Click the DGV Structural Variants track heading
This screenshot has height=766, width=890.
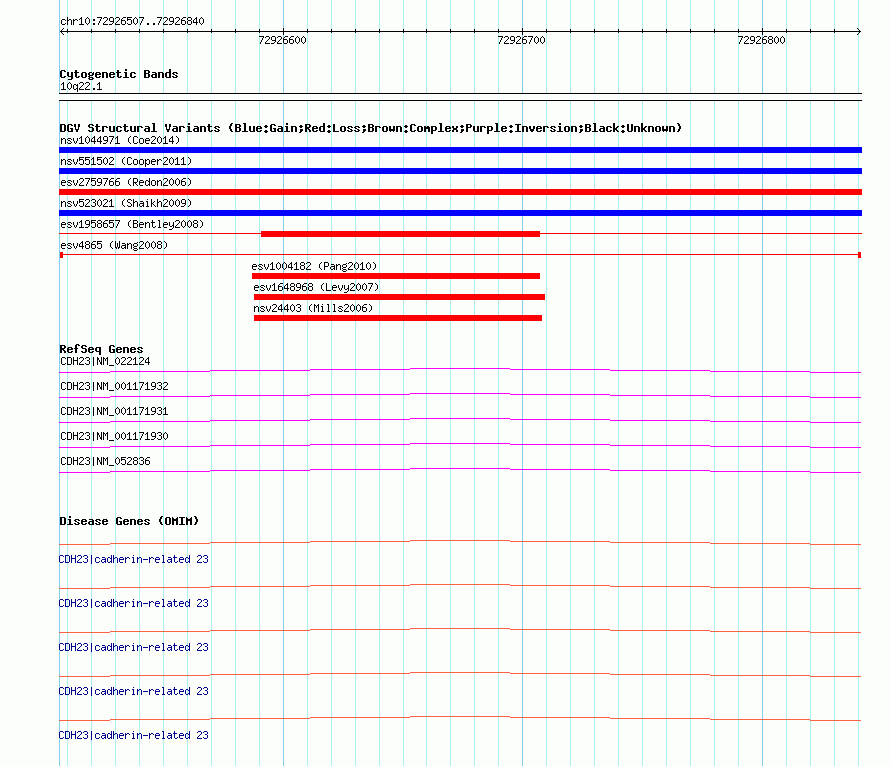click(371, 128)
